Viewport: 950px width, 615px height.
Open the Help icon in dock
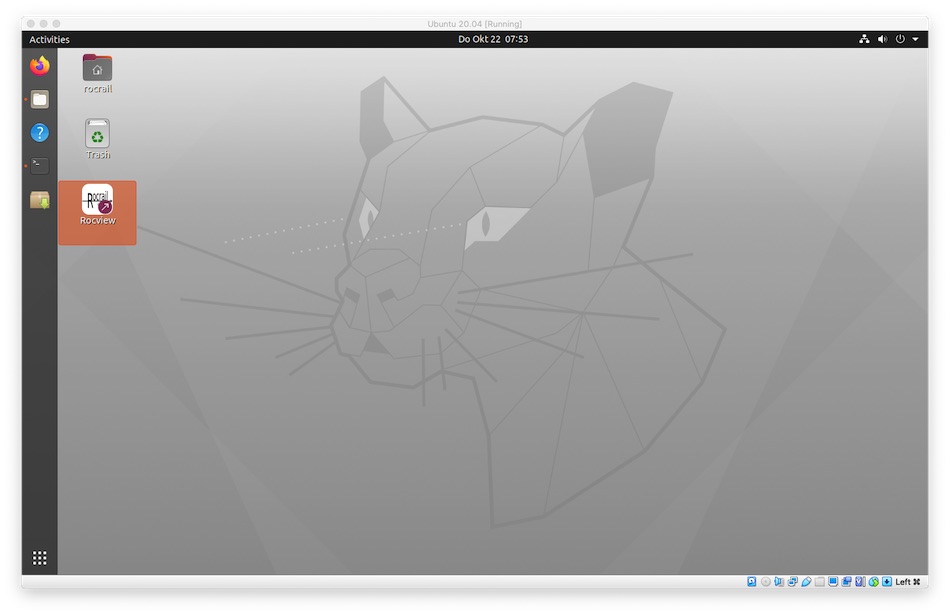40,132
